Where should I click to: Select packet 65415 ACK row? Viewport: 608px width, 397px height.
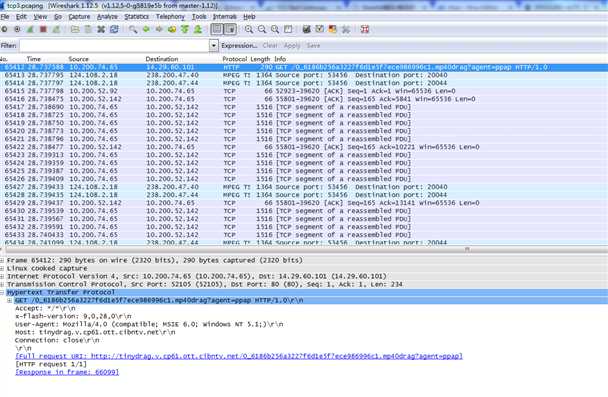(x=304, y=91)
